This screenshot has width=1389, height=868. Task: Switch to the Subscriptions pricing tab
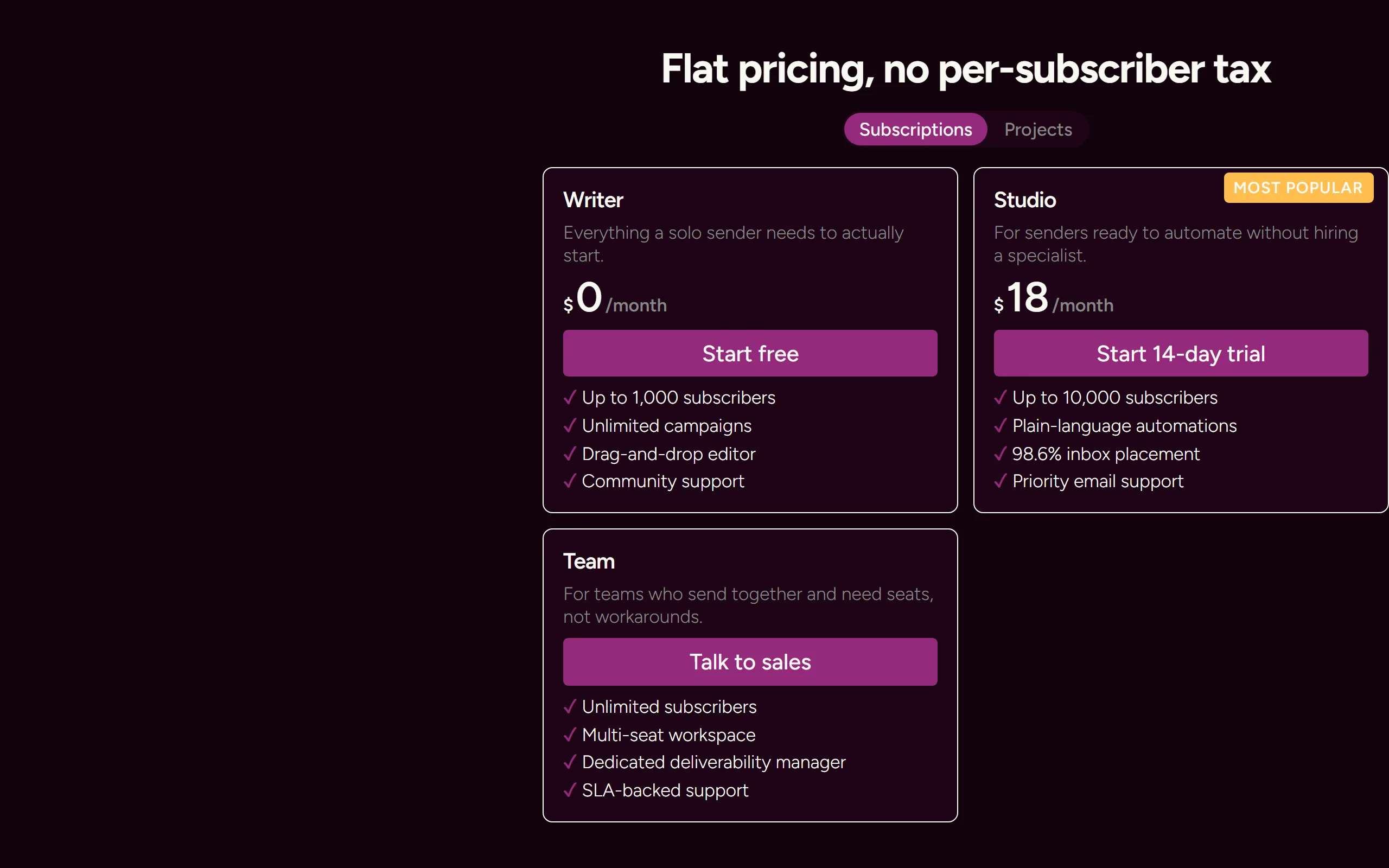[915, 129]
